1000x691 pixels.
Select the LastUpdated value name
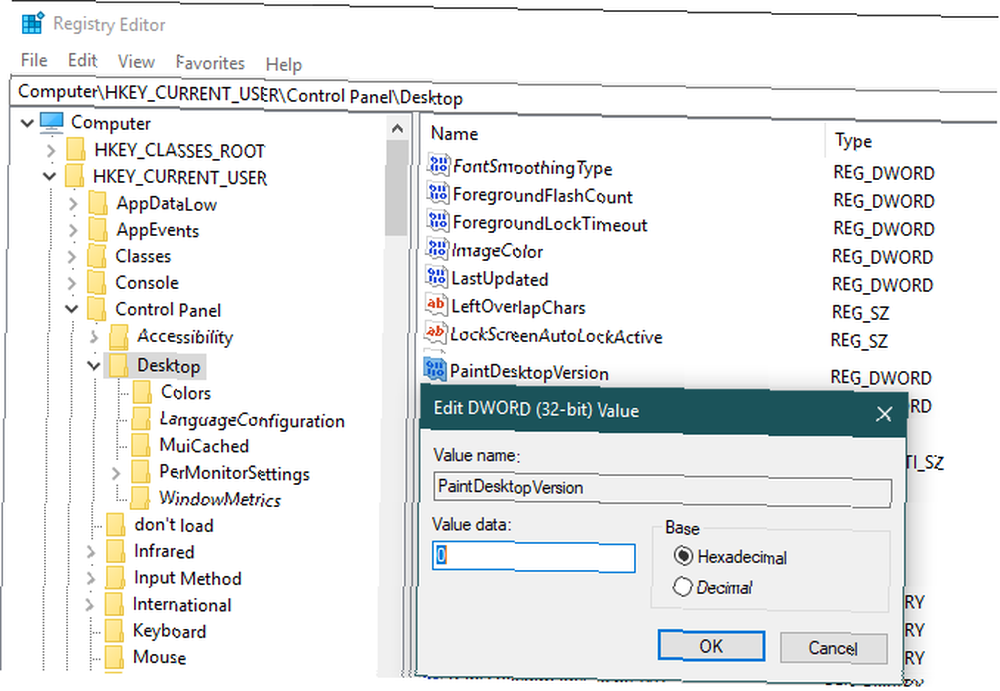click(x=499, y=279)
